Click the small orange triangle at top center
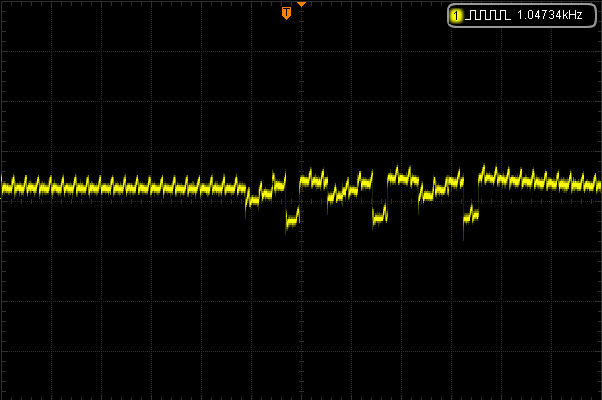The width and height of the screenshot is (602, 400). (301, 5)
